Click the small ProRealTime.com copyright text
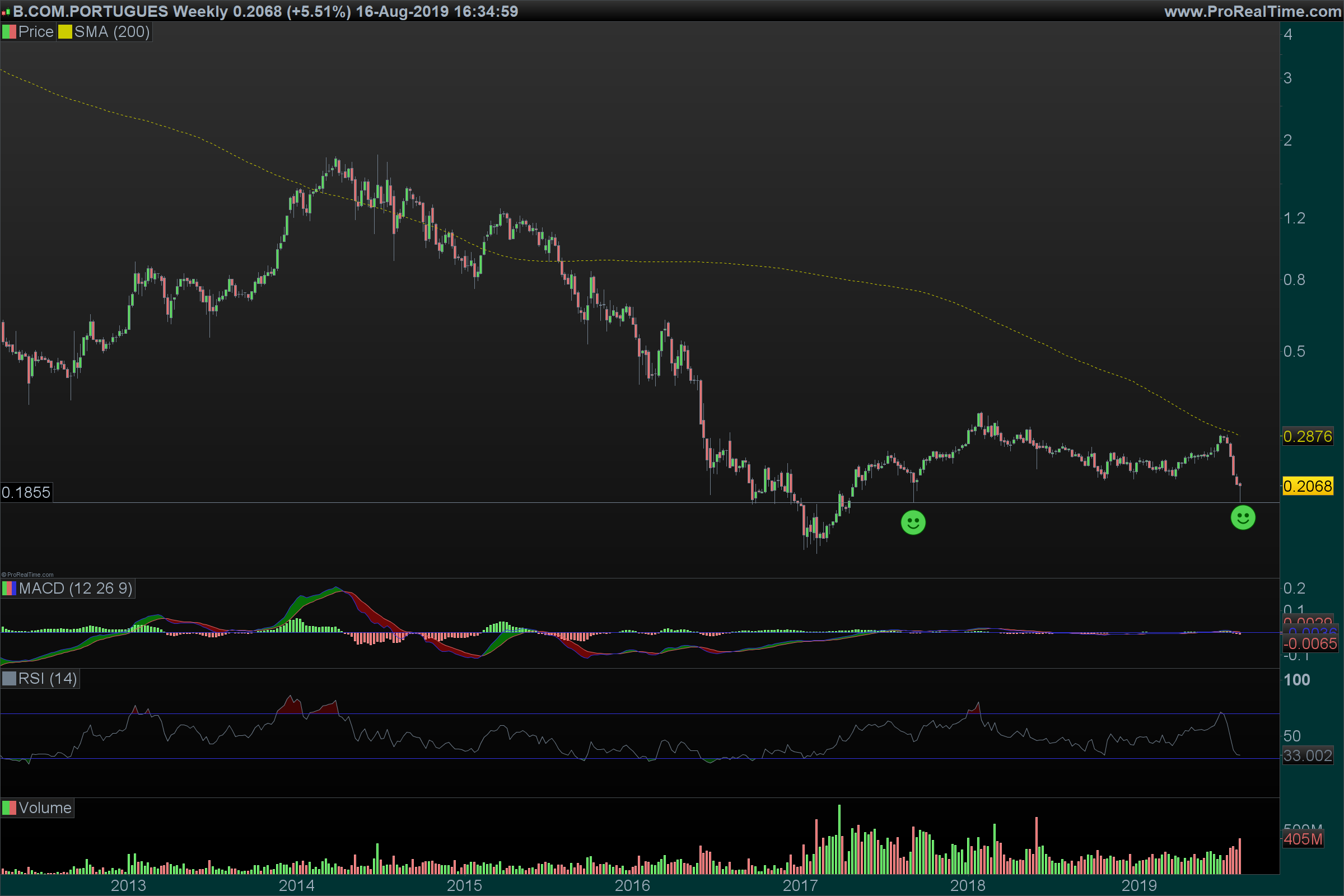This screenshot has height=896, width=1344. (x=27, y=575)
